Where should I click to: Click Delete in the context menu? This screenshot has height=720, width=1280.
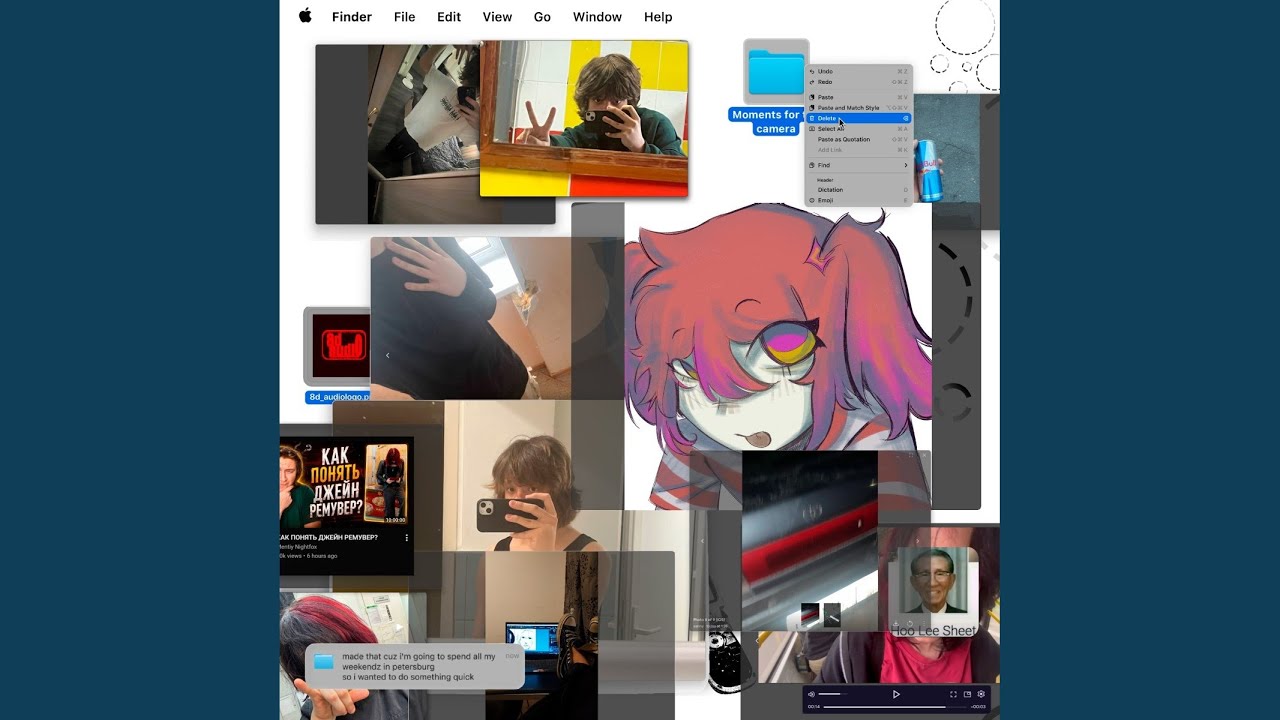(x=859, y=118)
